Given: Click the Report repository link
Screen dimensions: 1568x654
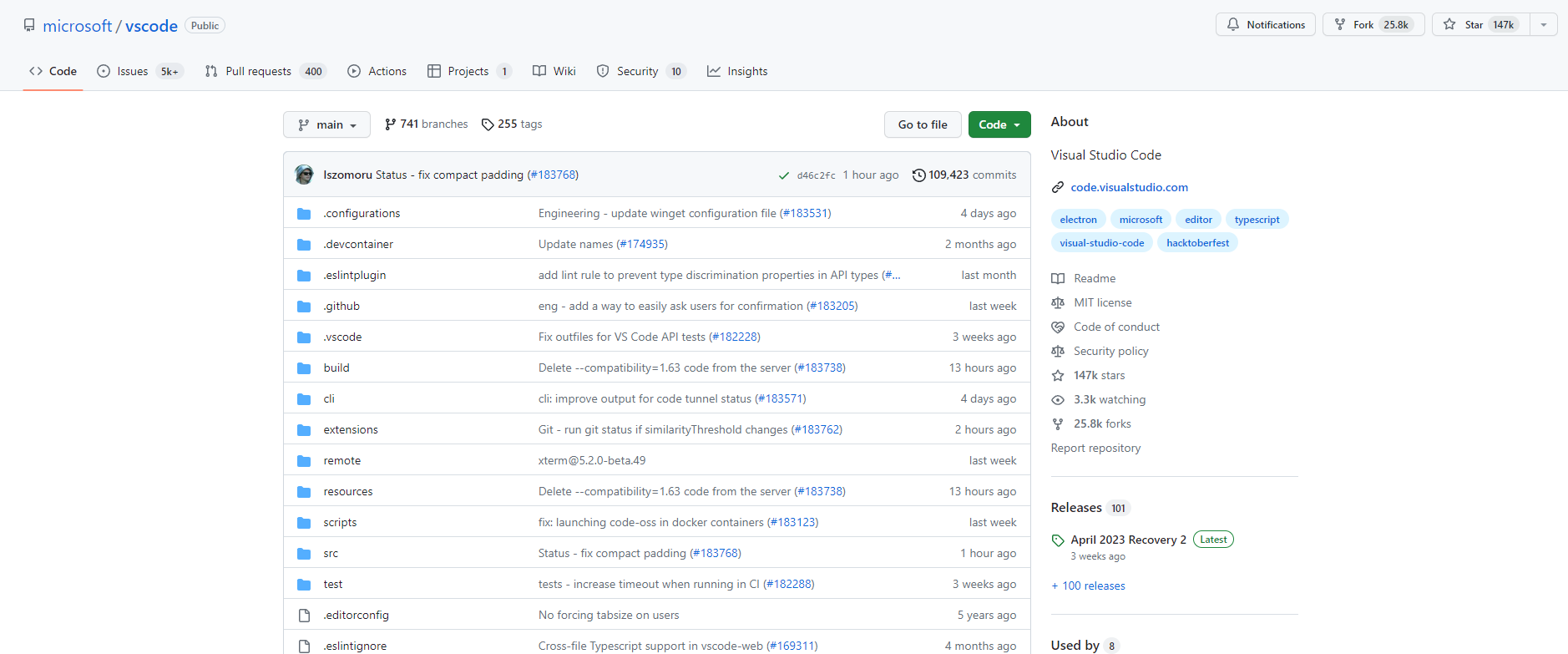Looking at the screenshot, I should (1095, 448).
